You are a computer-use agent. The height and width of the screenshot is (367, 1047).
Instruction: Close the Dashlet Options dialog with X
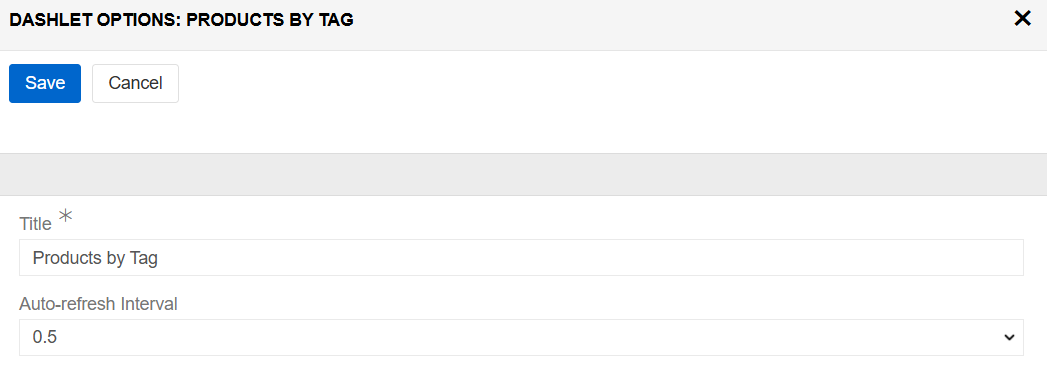click(1022, 19)
